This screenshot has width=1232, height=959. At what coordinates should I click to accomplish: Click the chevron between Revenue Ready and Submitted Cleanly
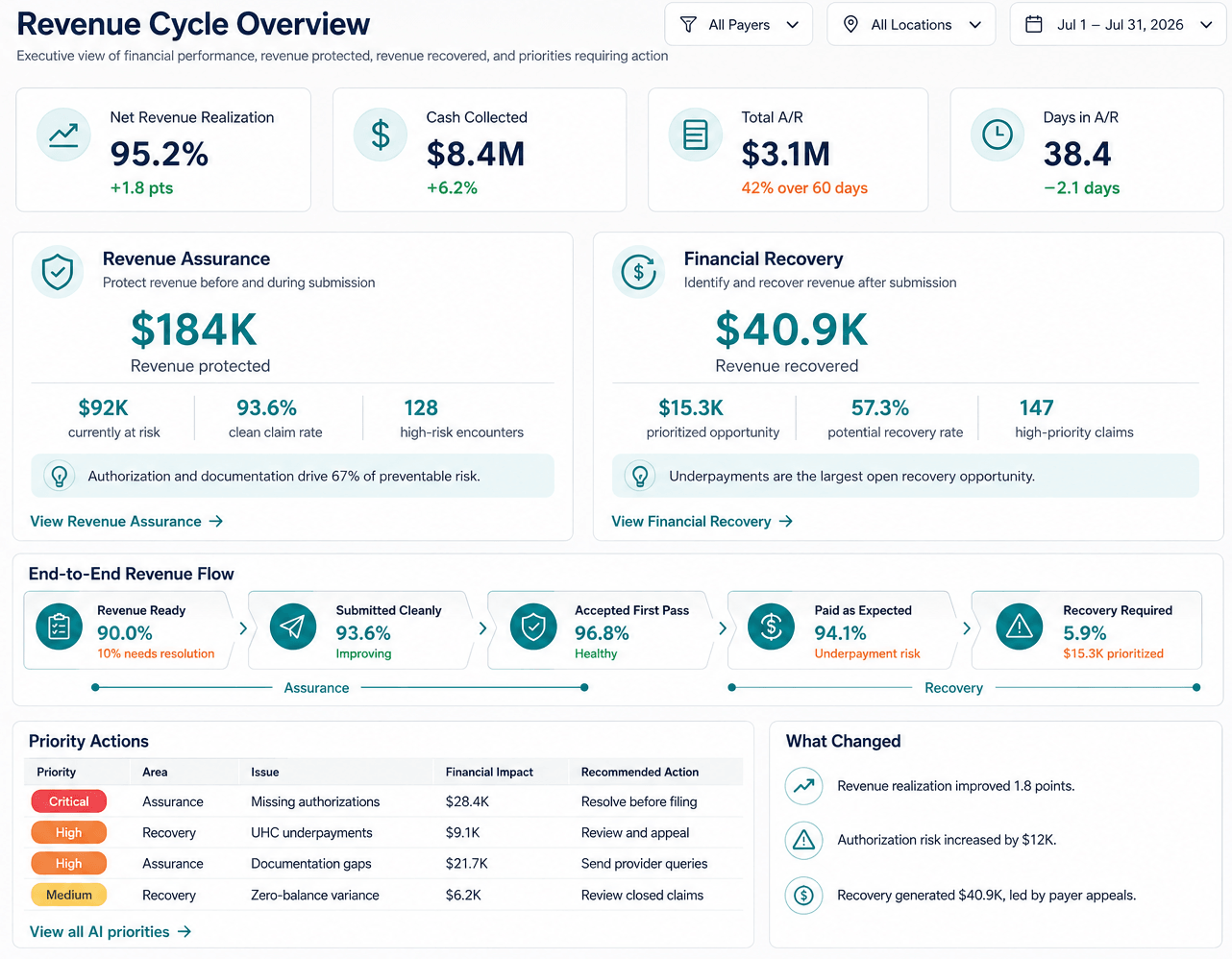point(243,628)
